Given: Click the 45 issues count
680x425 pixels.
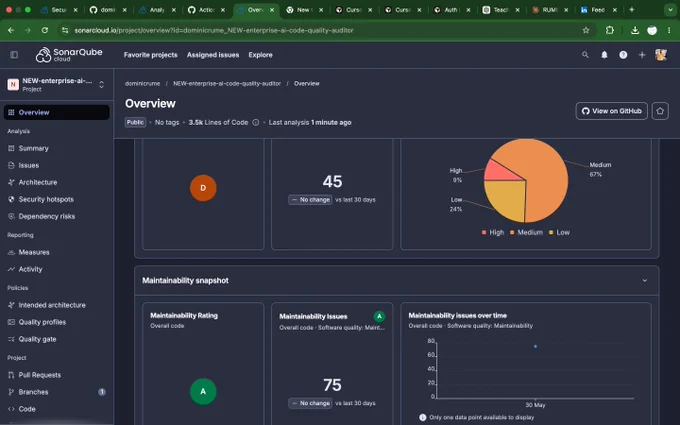Looking at the screenshot, I should tap(332, 181).
